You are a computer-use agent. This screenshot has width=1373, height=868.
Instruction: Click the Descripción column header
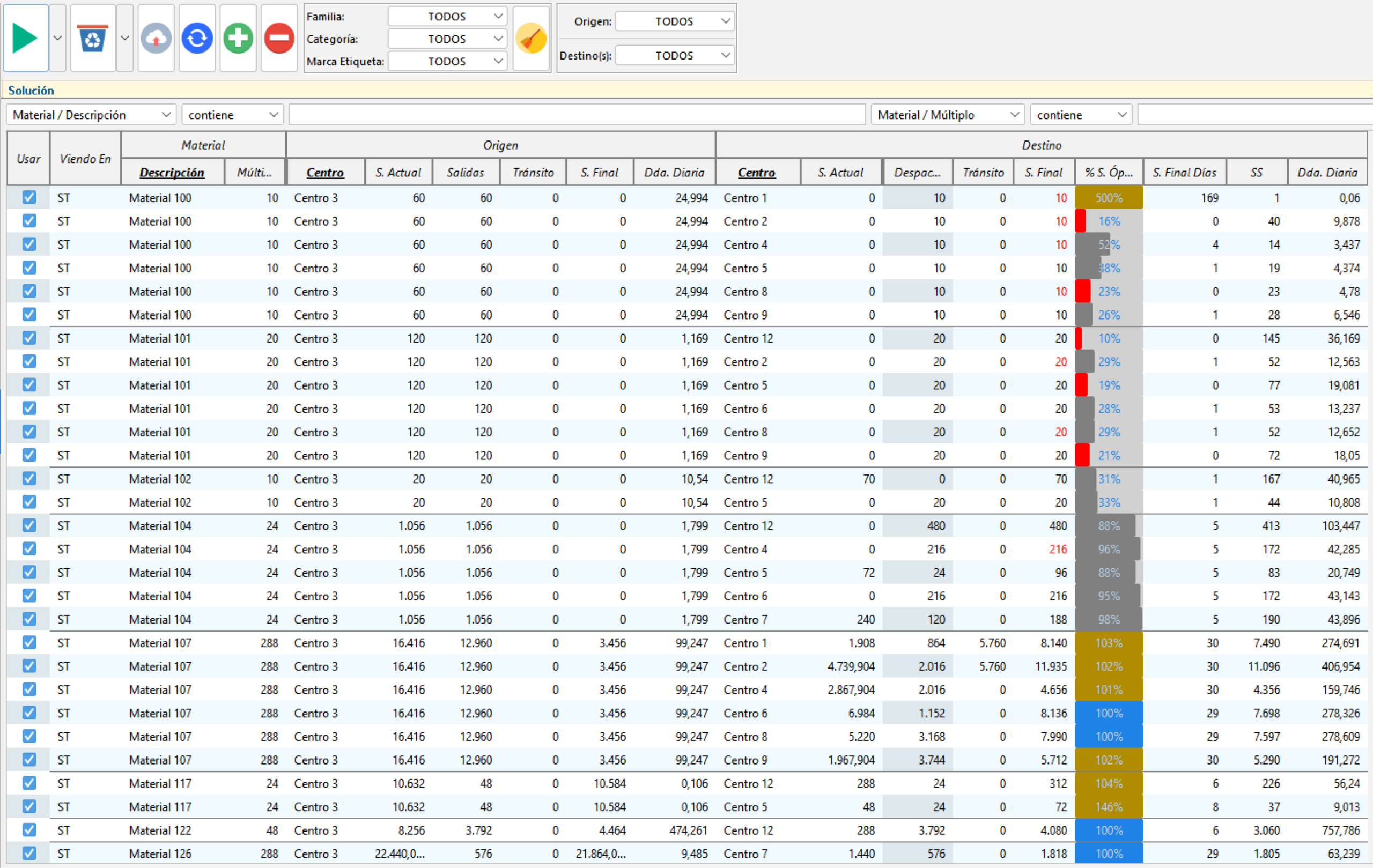coord(172,172)
